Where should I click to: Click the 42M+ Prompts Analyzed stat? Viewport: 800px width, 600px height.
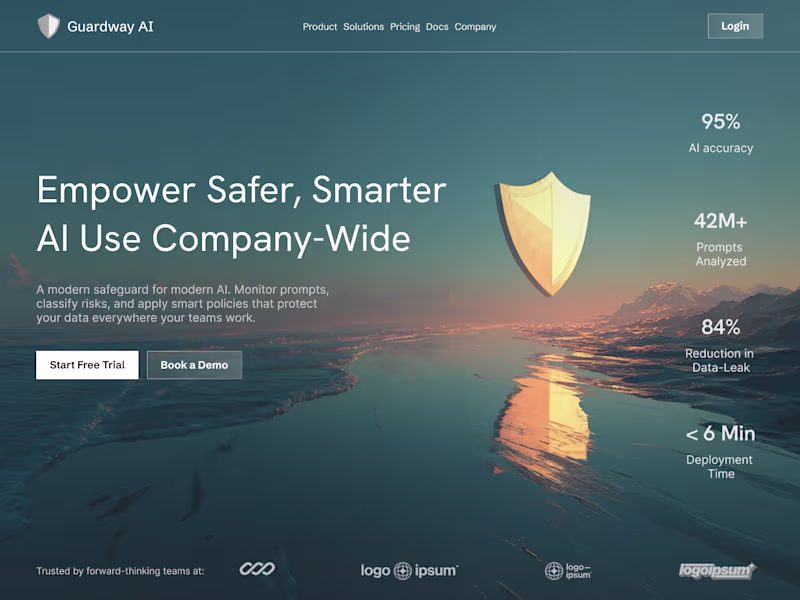(720, 239)
